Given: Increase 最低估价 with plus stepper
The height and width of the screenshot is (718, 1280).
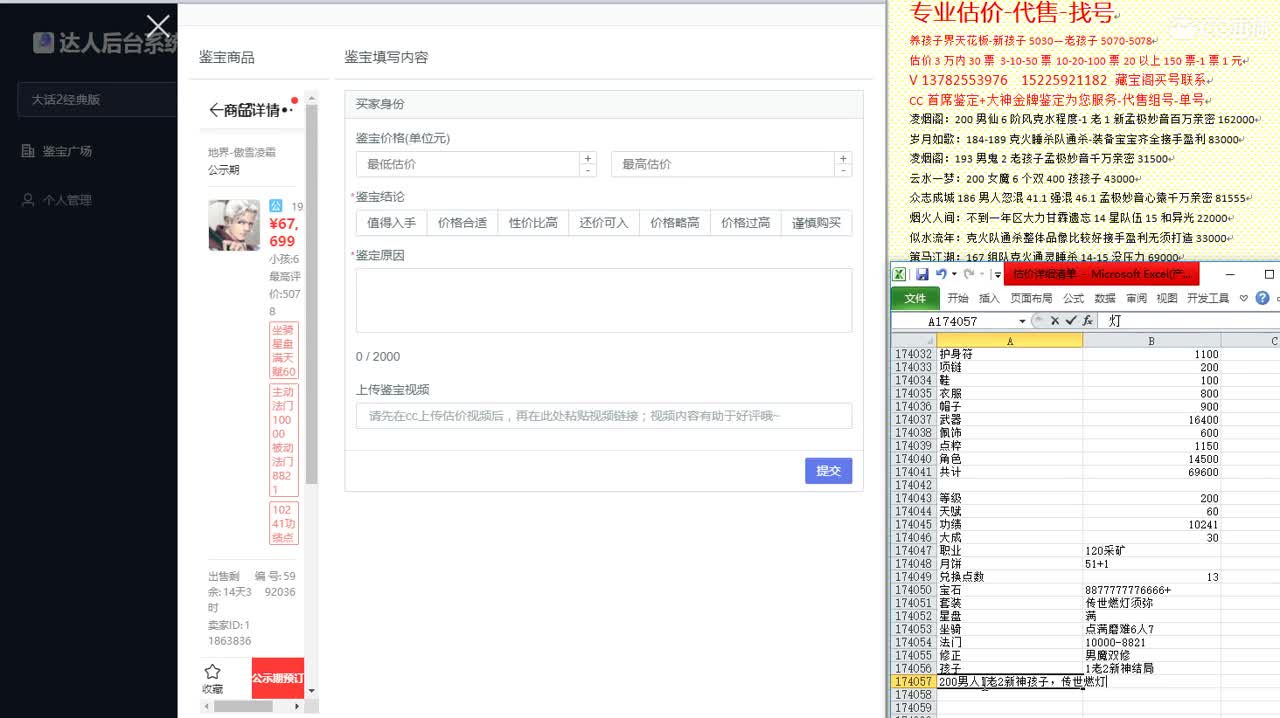Looking at the screenshot, I should 588,158.
